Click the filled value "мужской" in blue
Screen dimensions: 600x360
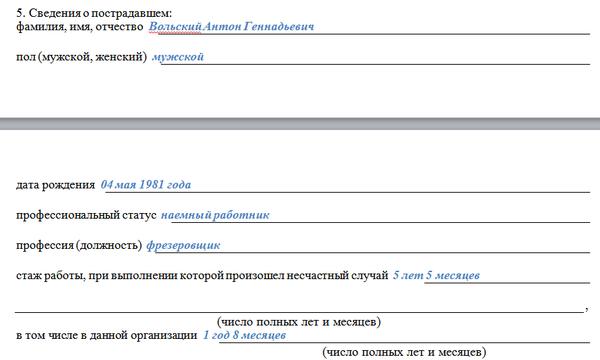(178, 57)
